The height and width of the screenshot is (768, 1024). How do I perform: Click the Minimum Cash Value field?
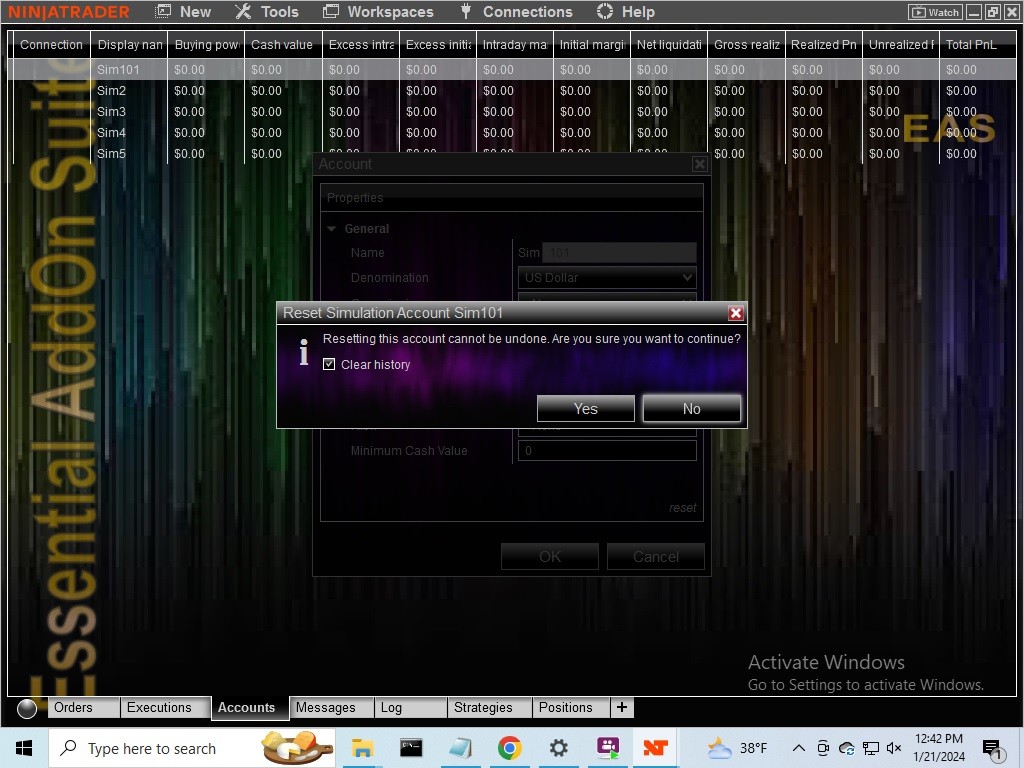[x=607, y=451]
